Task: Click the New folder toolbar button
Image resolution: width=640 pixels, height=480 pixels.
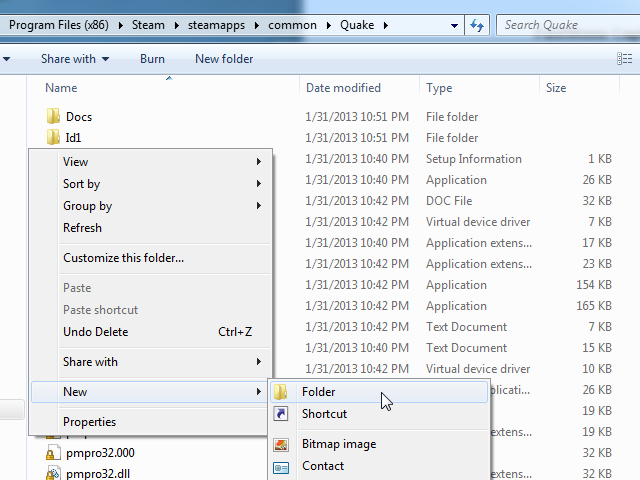Action: point(224,59)
